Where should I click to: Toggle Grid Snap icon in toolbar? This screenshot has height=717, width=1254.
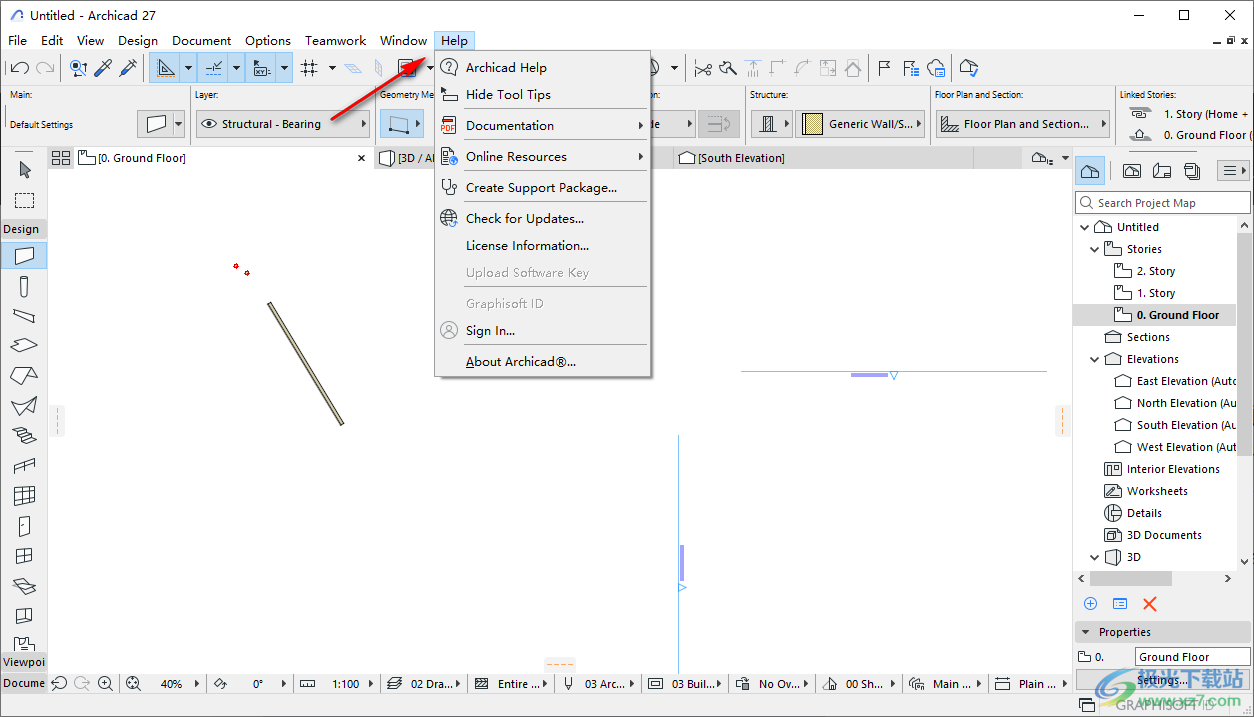tap(310, 68)
